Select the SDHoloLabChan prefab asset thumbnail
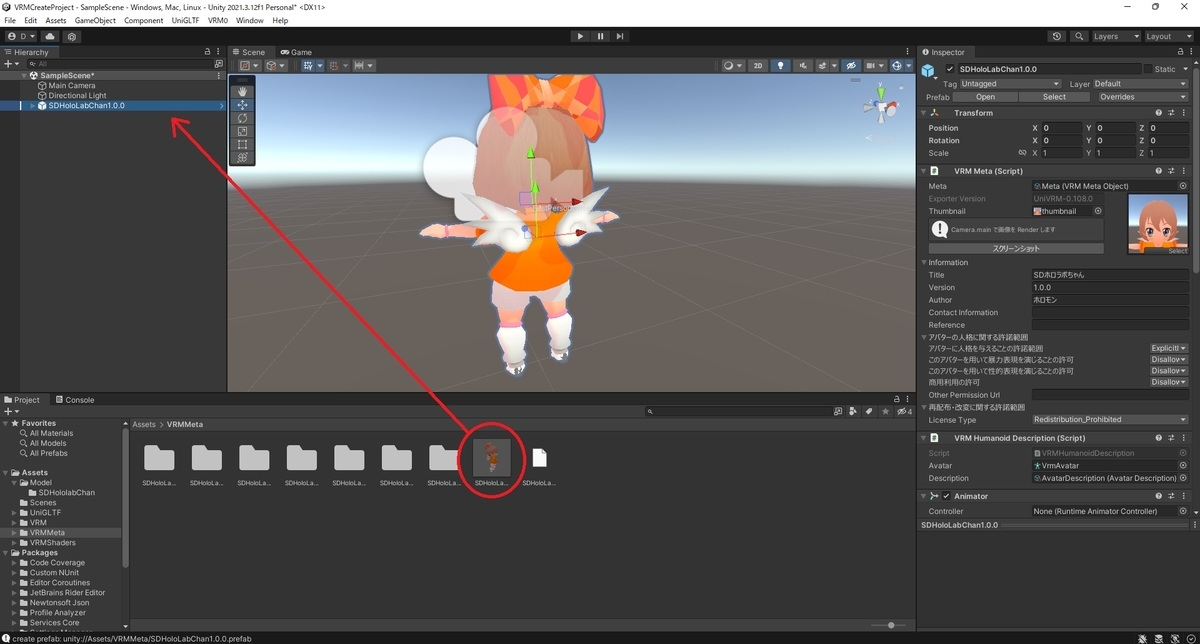This screenshot has height=644, width=1200. tap(491, 458)
